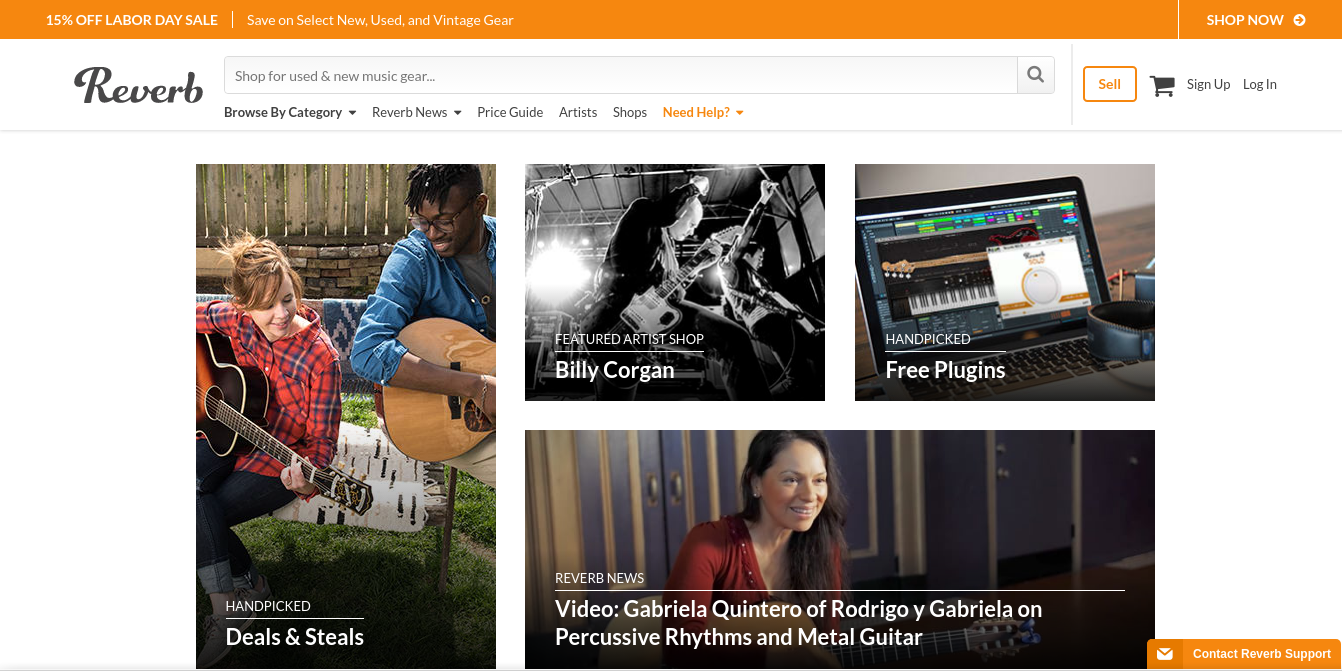The width and height of the screenshot is (1342, 671).
Task: Click the 15% Off Labor Day Sale text
Action: coord(131,20)
